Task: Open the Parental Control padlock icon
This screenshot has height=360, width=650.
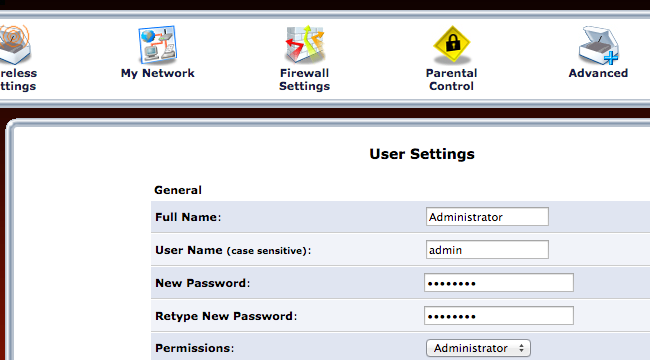Action: (x=451, y=45)
